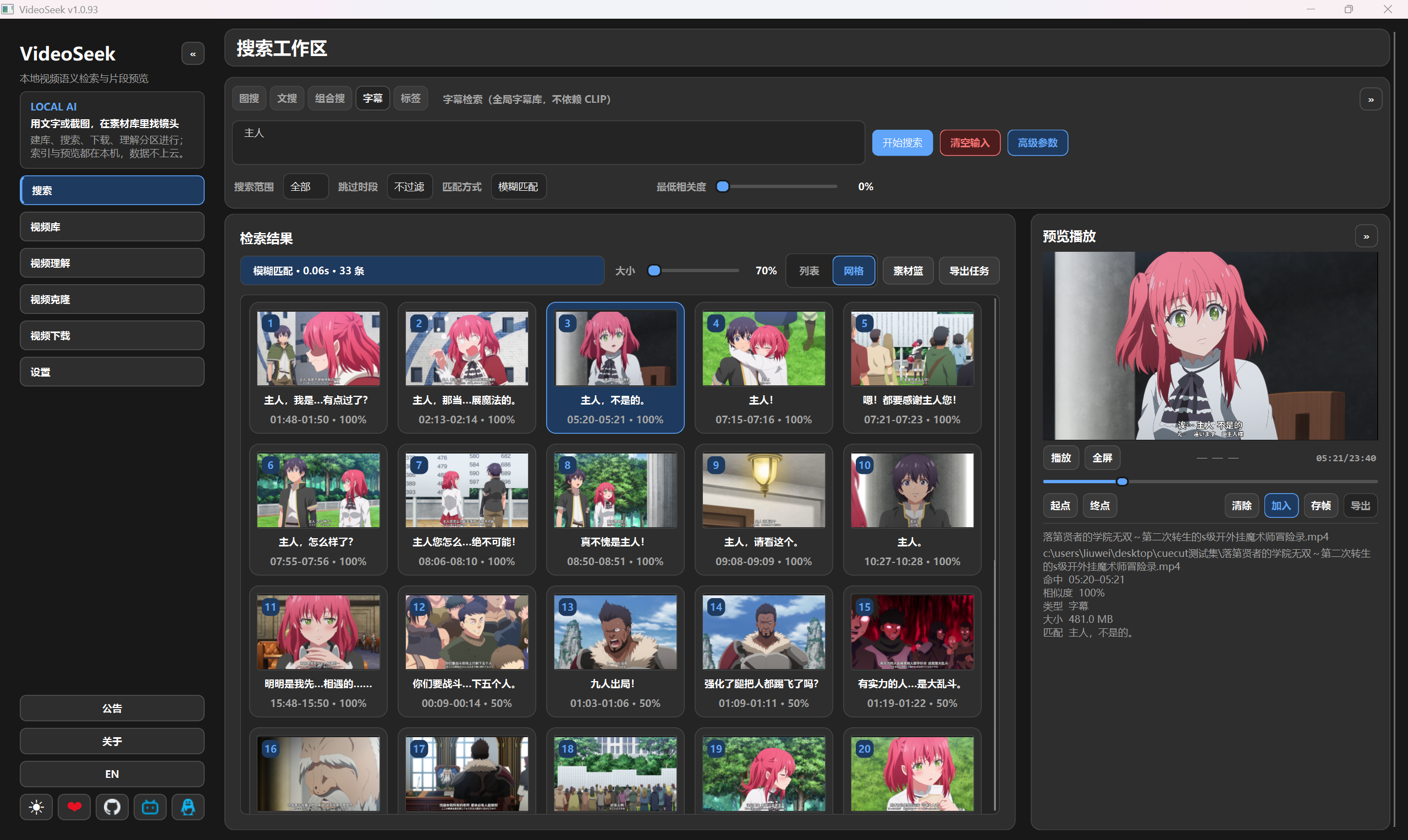Image resolution: width=1408 pixels, height=840 pixels.
Task: Collapse the sidebar with the « button
Action: (x=193, y=54)
